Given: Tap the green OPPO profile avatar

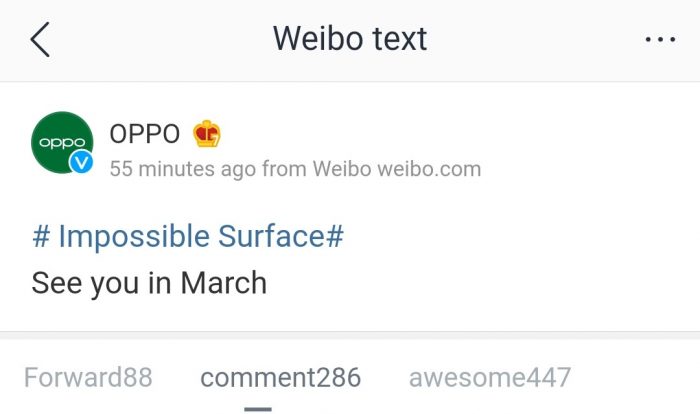Looking at the screenshot, I should pos(62,142).
